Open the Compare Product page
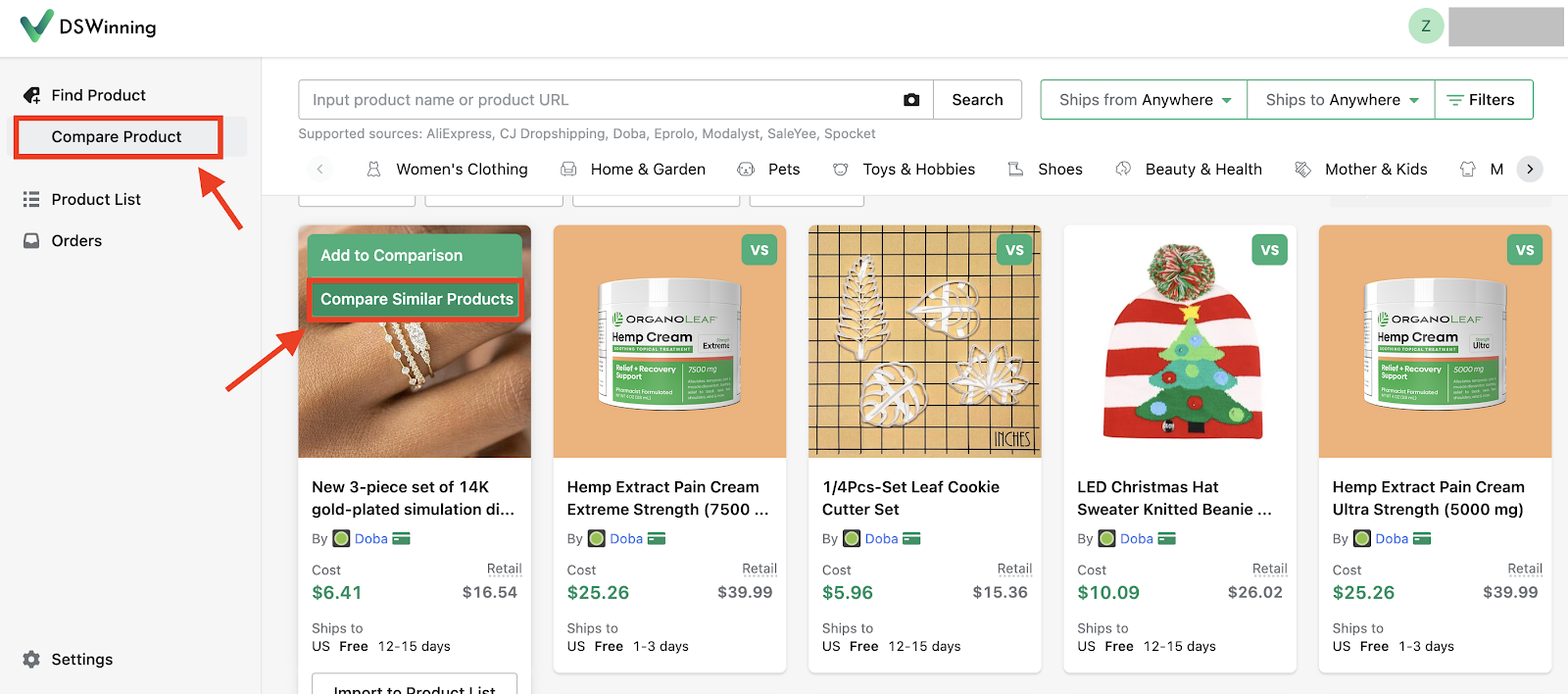1568x694 pixels. click(117, 136)
